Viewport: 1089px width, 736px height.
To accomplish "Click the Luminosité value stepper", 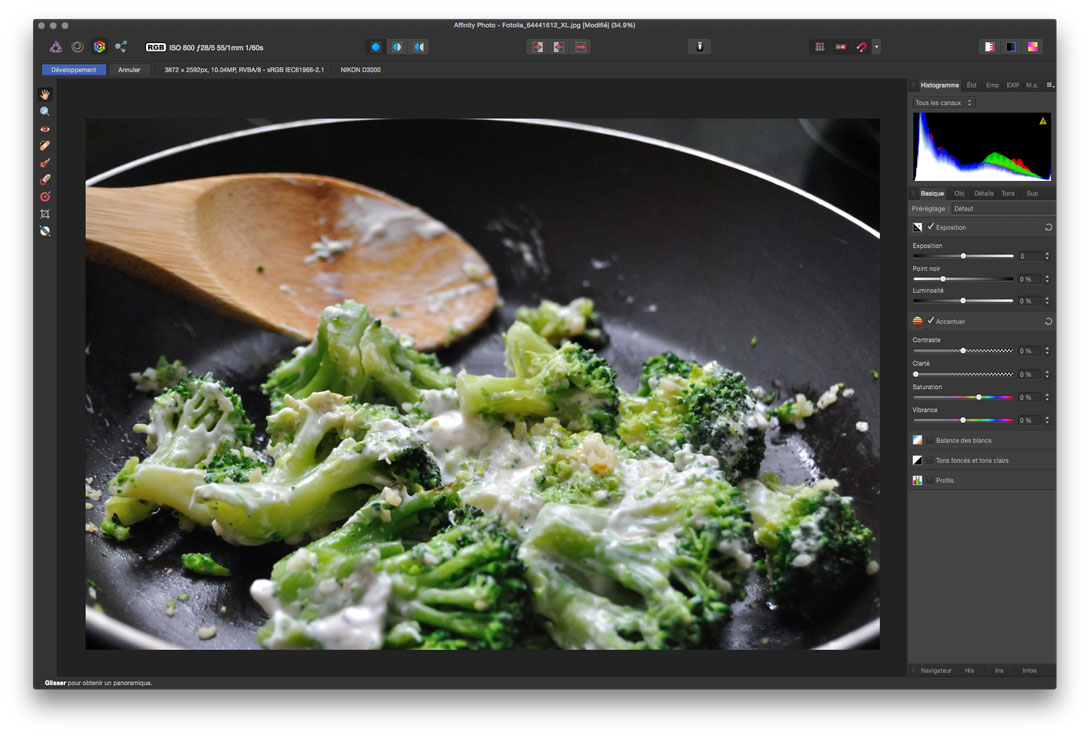I will click(1047, 301).
